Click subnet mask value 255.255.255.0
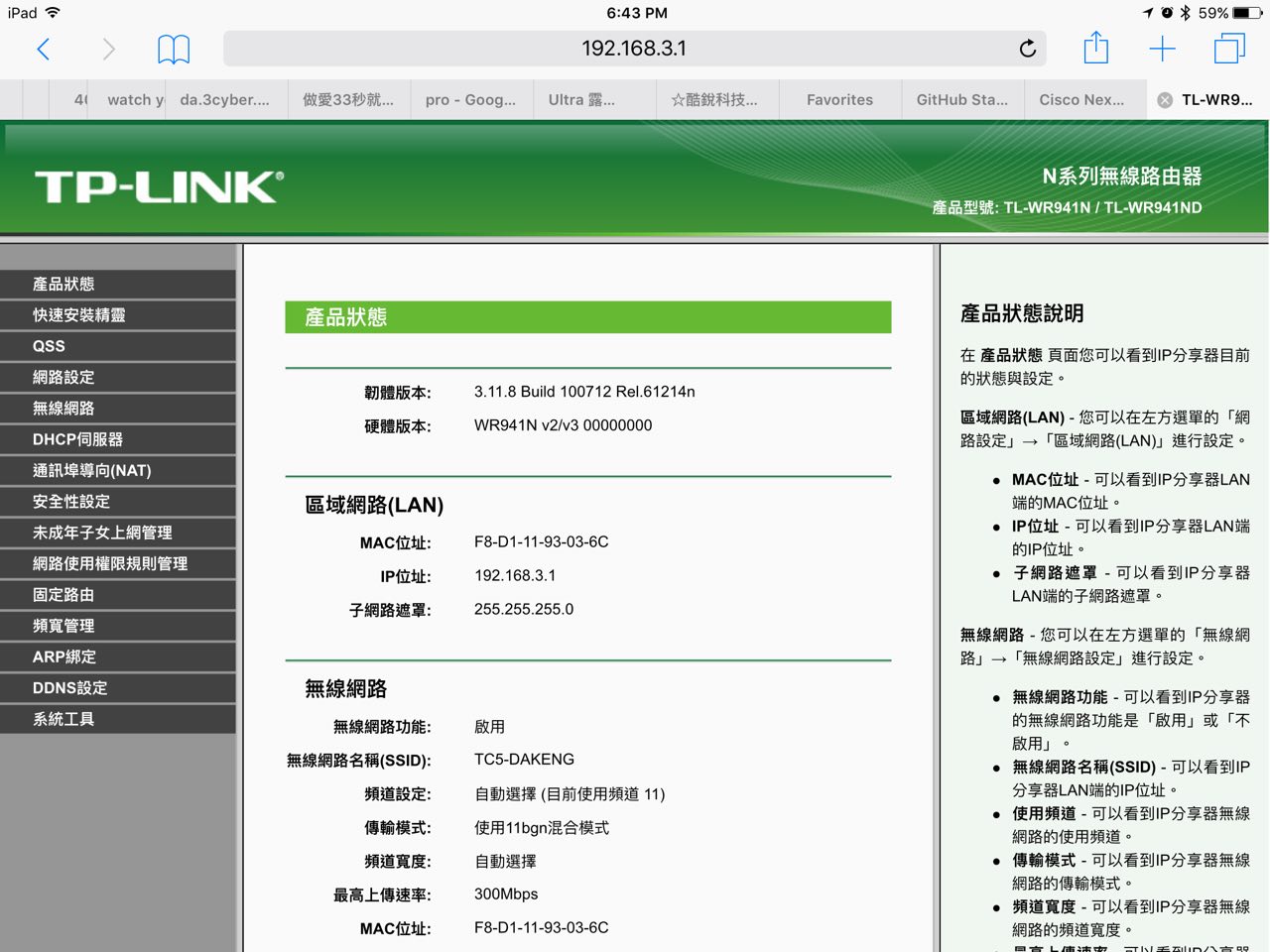 (x=524, y=610)
